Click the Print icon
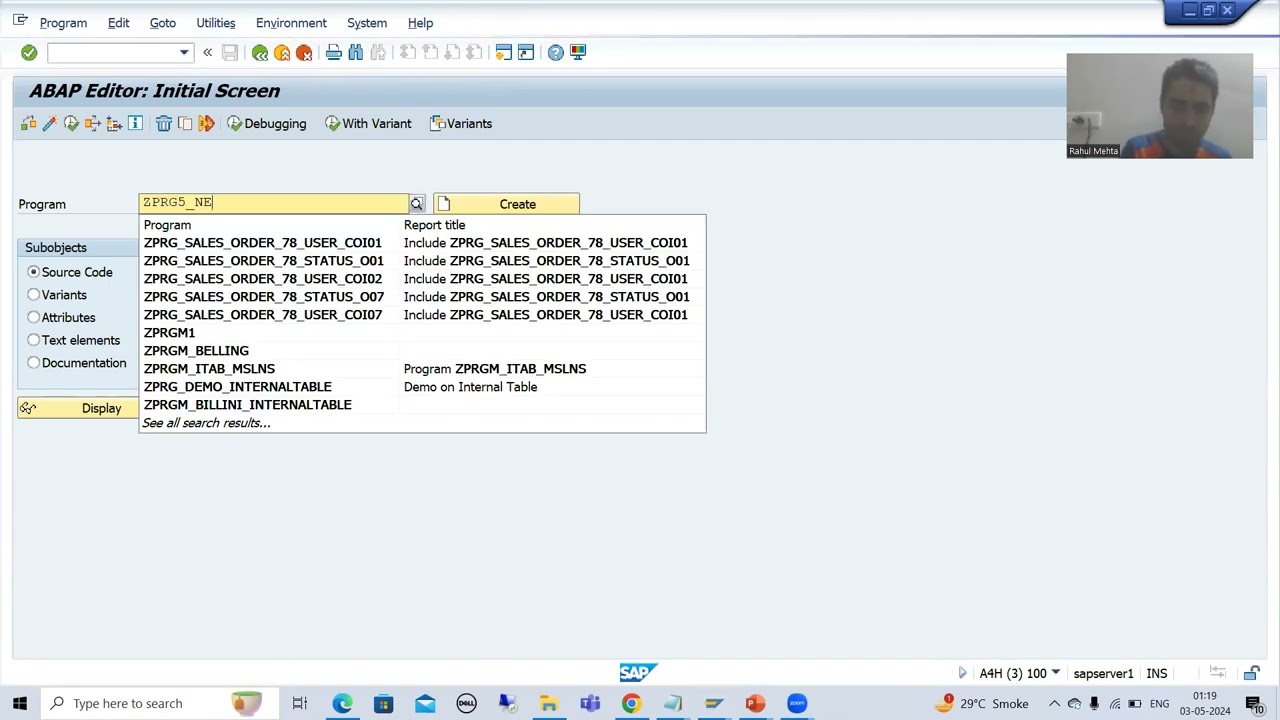This screenshot has height=720, width=1280. 334,52
